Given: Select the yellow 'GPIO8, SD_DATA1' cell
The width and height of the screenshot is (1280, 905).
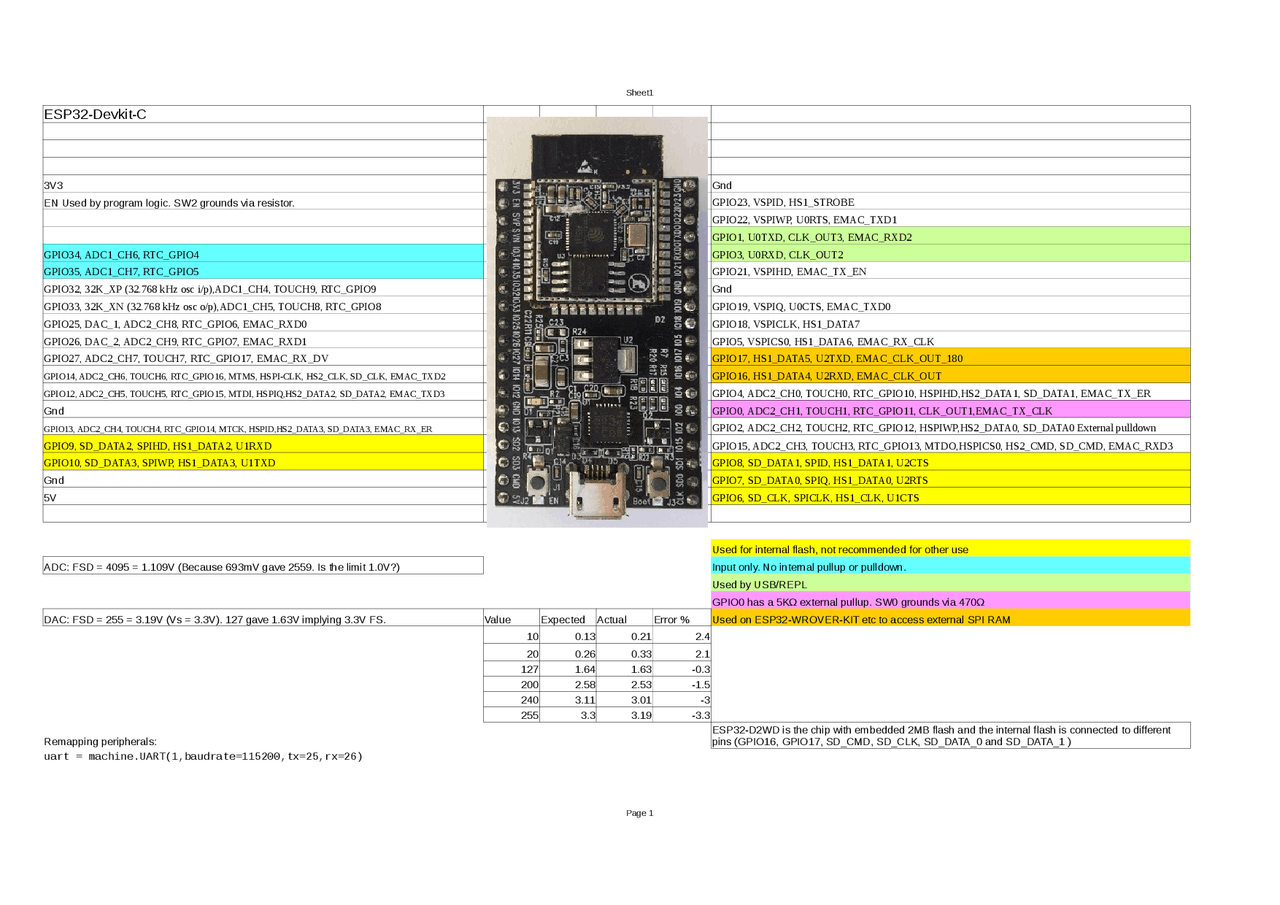Looking at the screenshot, I should tap(950, 462).
